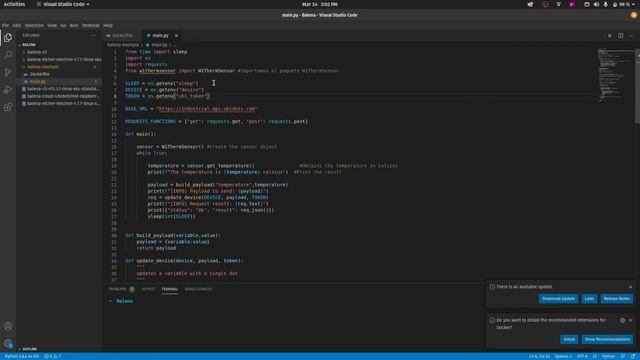
Task: Select Python interpreter in status bar
Action: click(22, 356)
